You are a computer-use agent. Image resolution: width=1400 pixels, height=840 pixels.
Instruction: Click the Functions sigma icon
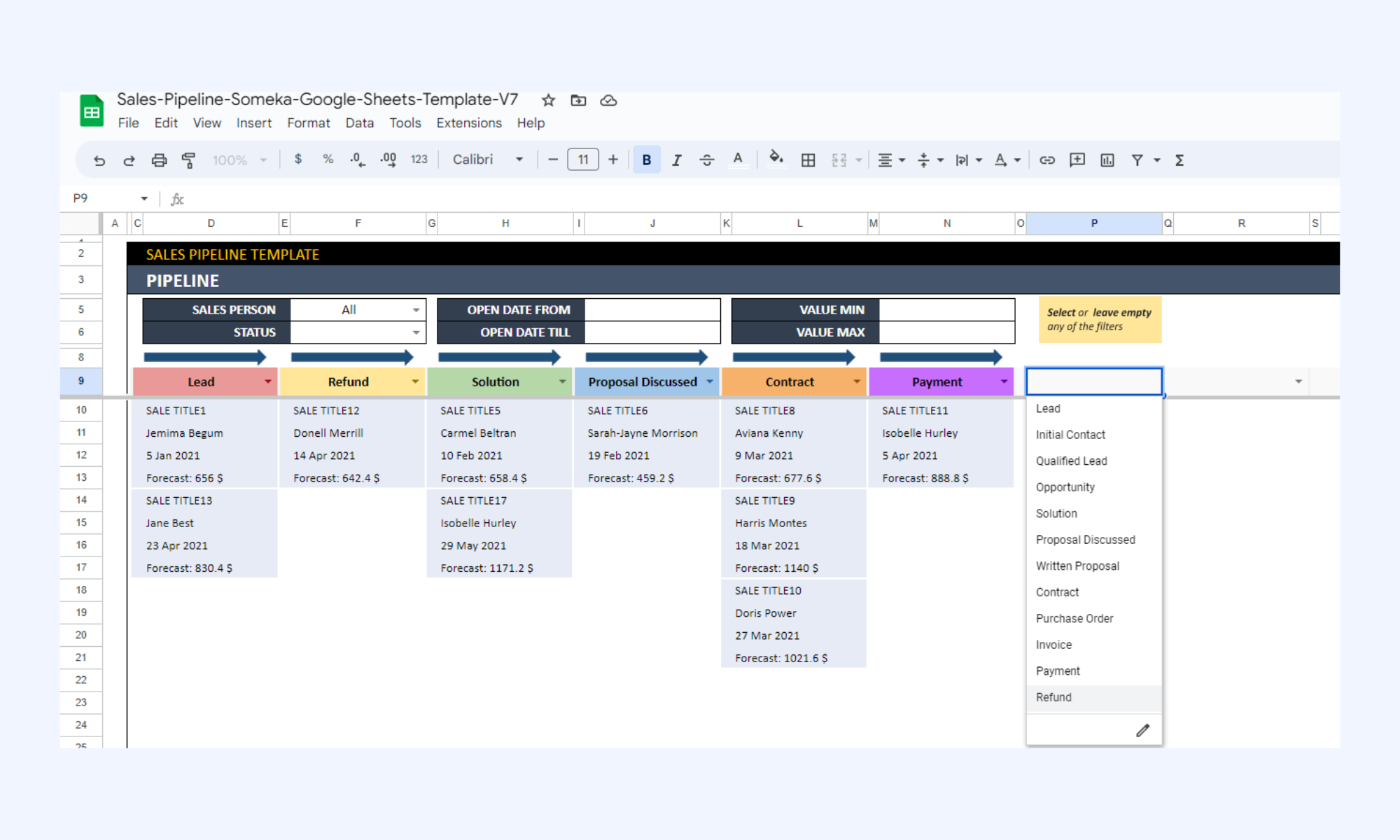coord(1179,160)
